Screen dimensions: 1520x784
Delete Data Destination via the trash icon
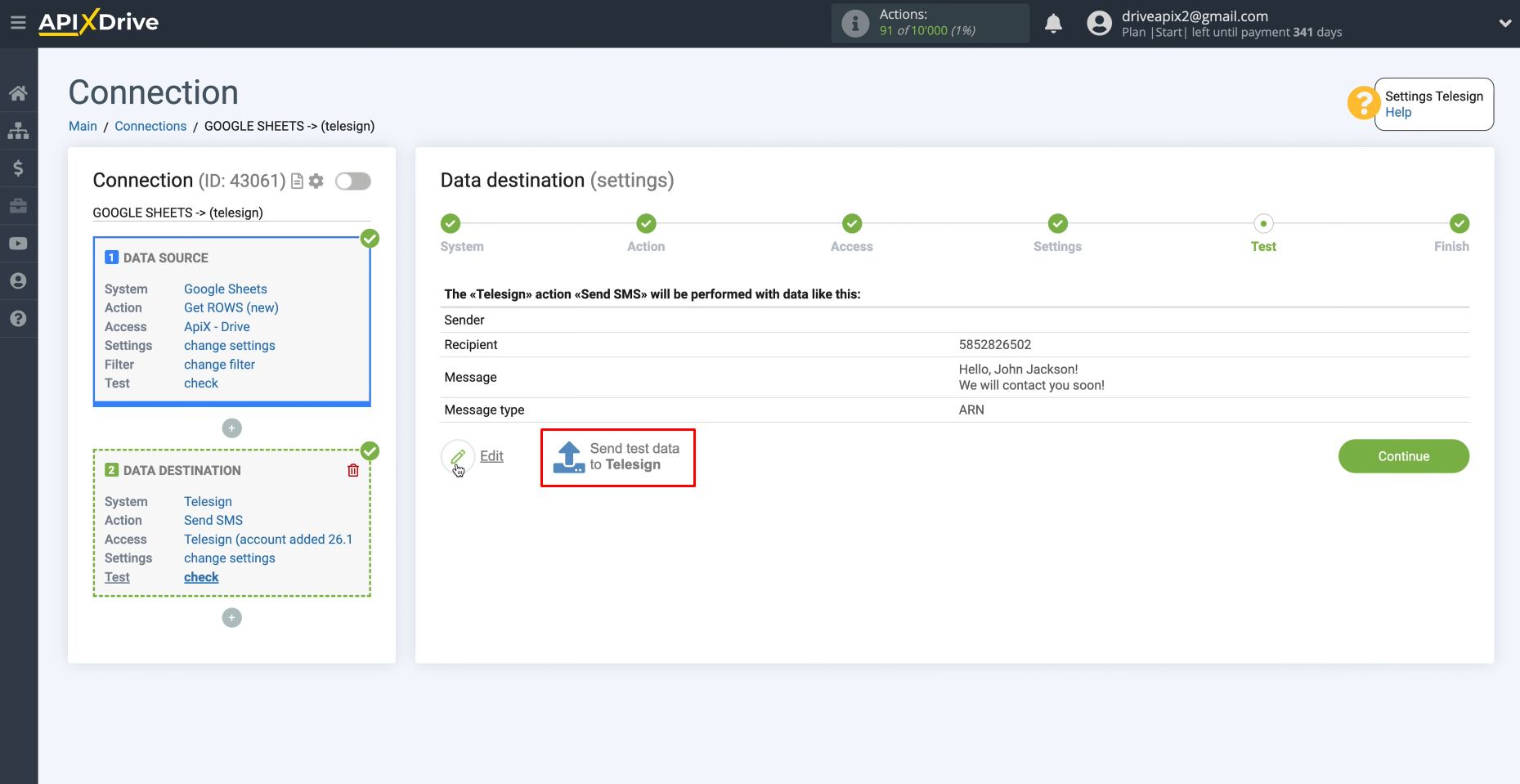pyautogui.click(x=352, y=470)
